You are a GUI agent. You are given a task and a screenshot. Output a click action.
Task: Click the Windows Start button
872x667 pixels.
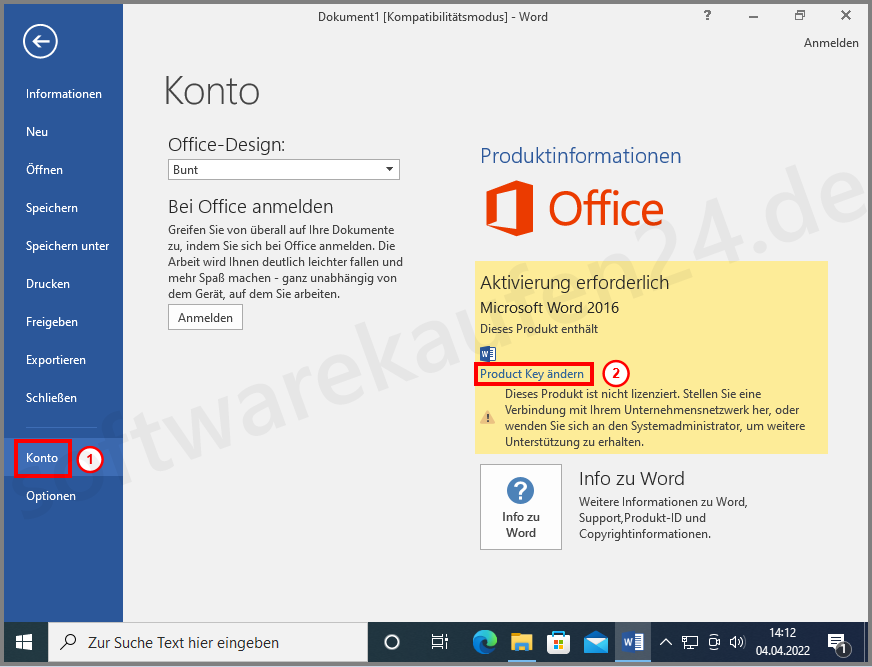tap(23, 643)
